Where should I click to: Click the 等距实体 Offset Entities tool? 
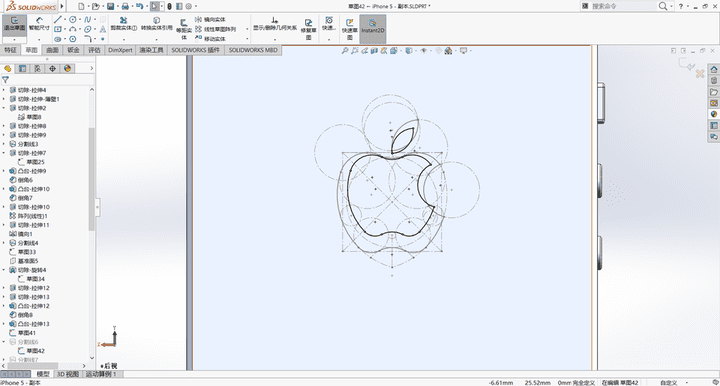tap(184, 29)
